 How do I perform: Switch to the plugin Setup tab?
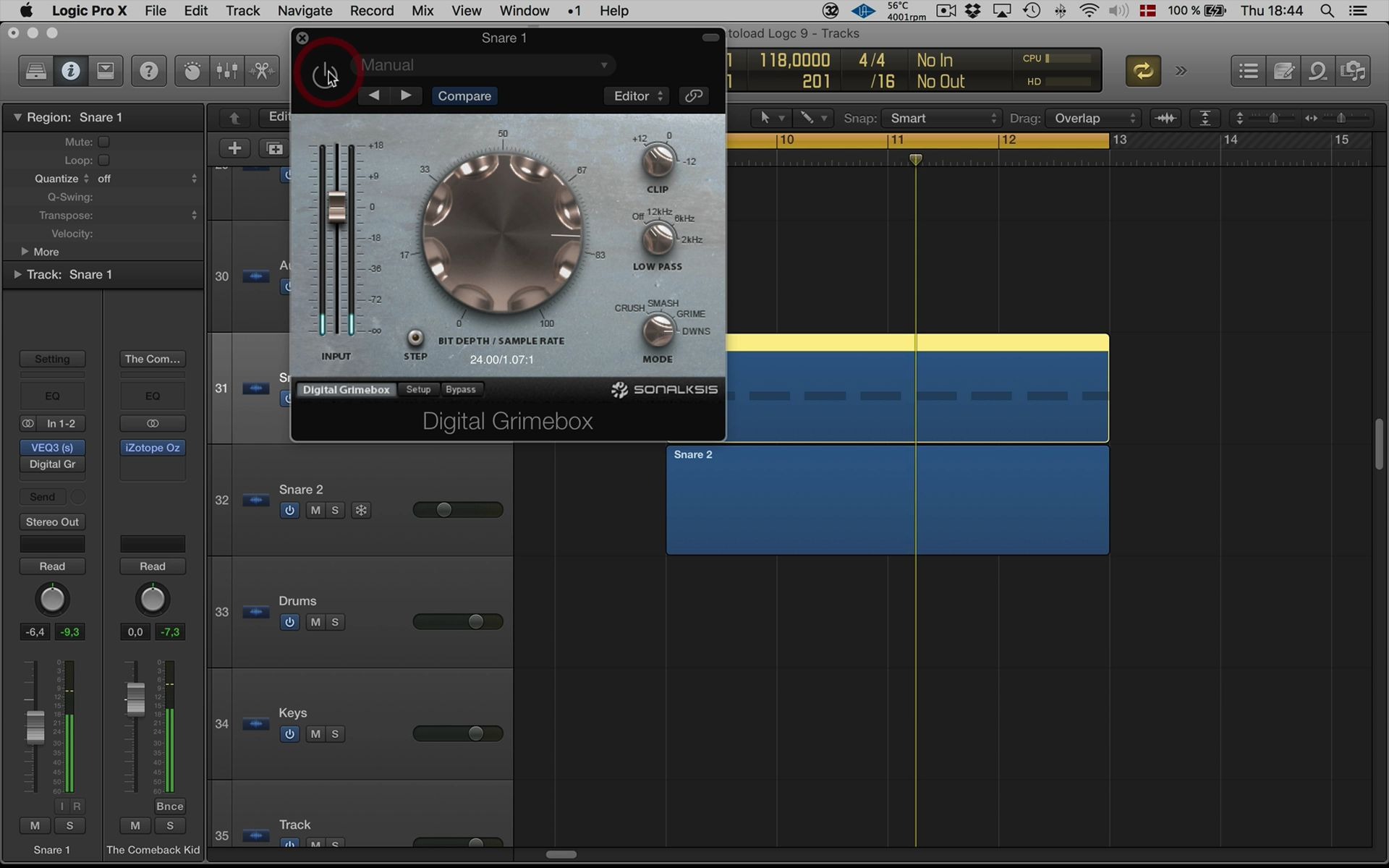coord(418,389)
